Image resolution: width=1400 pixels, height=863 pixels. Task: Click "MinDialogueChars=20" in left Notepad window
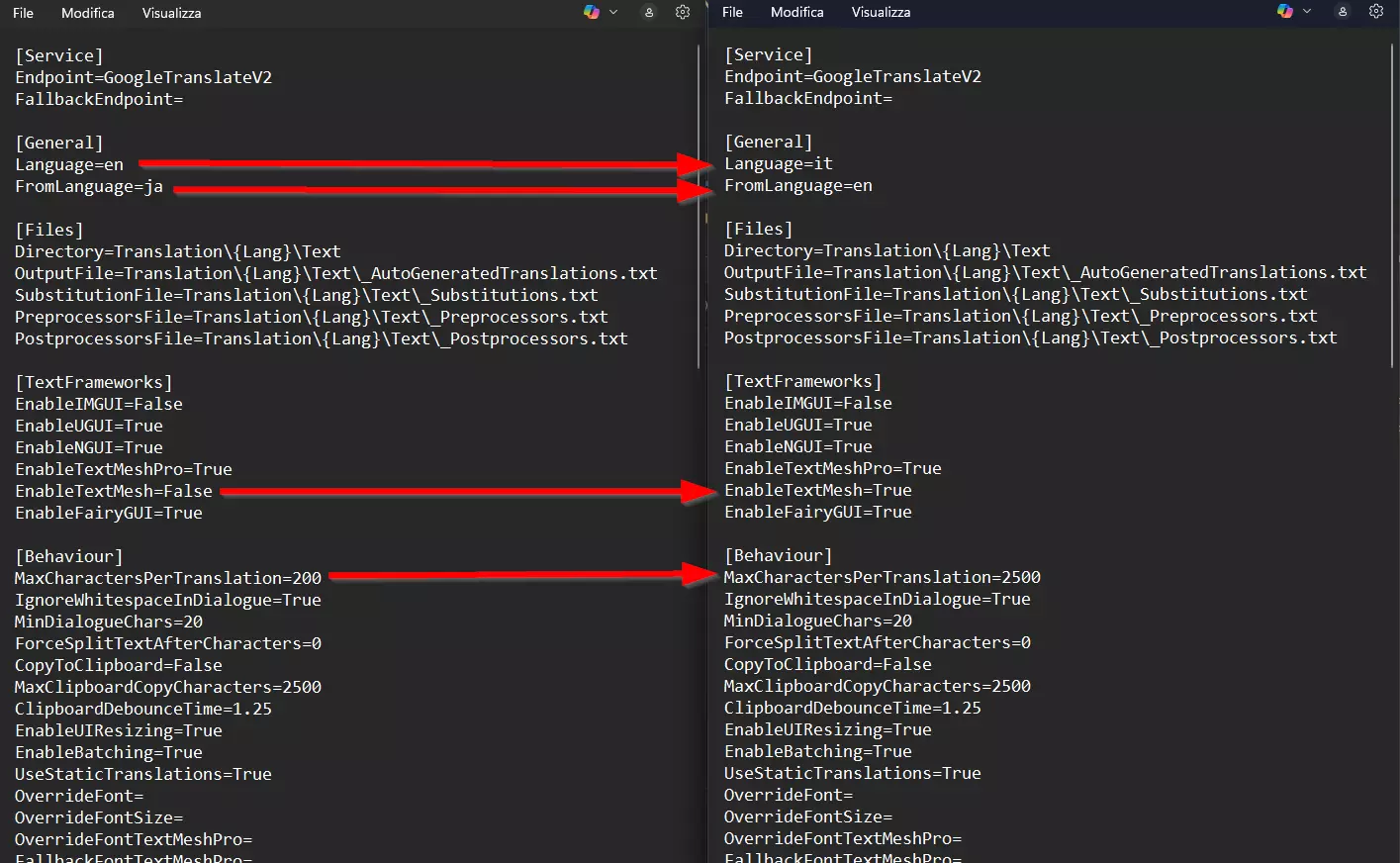point(109,622)
